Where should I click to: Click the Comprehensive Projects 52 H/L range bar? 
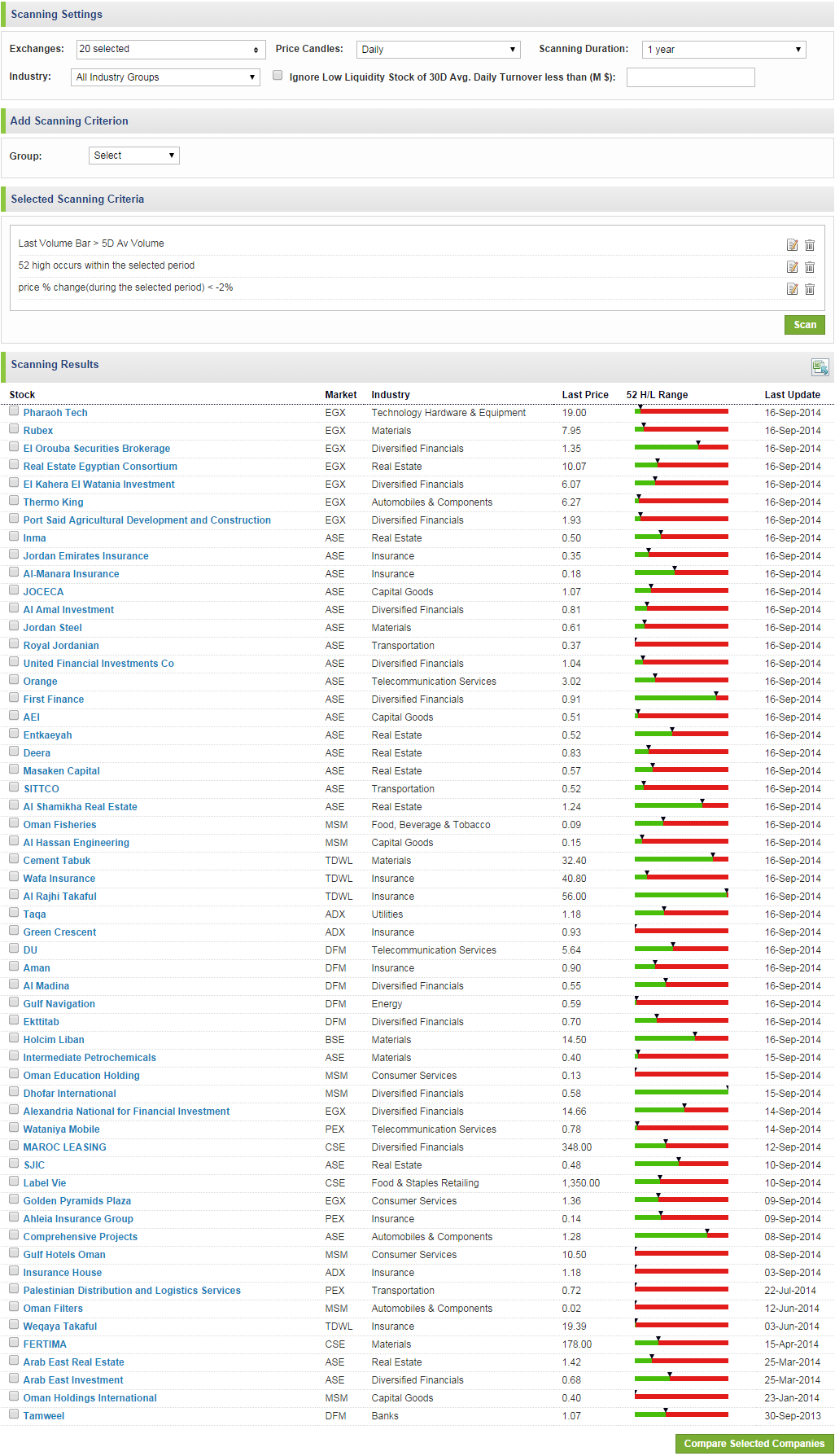pos(681,1235)
